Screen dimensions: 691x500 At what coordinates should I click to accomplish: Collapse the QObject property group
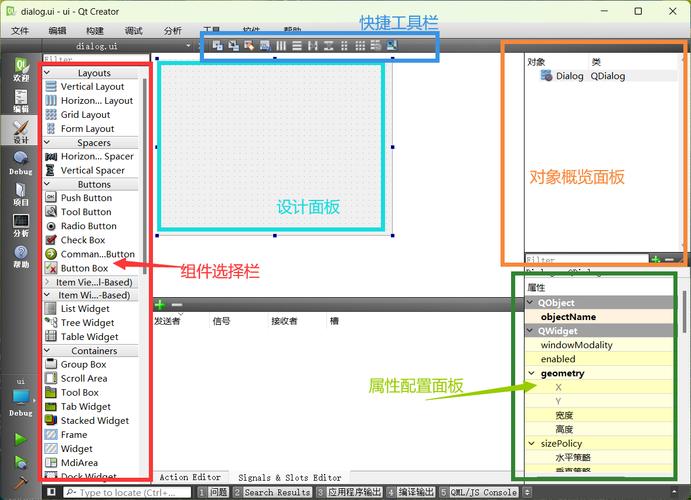pyautogui.click(x=531, y=303)
